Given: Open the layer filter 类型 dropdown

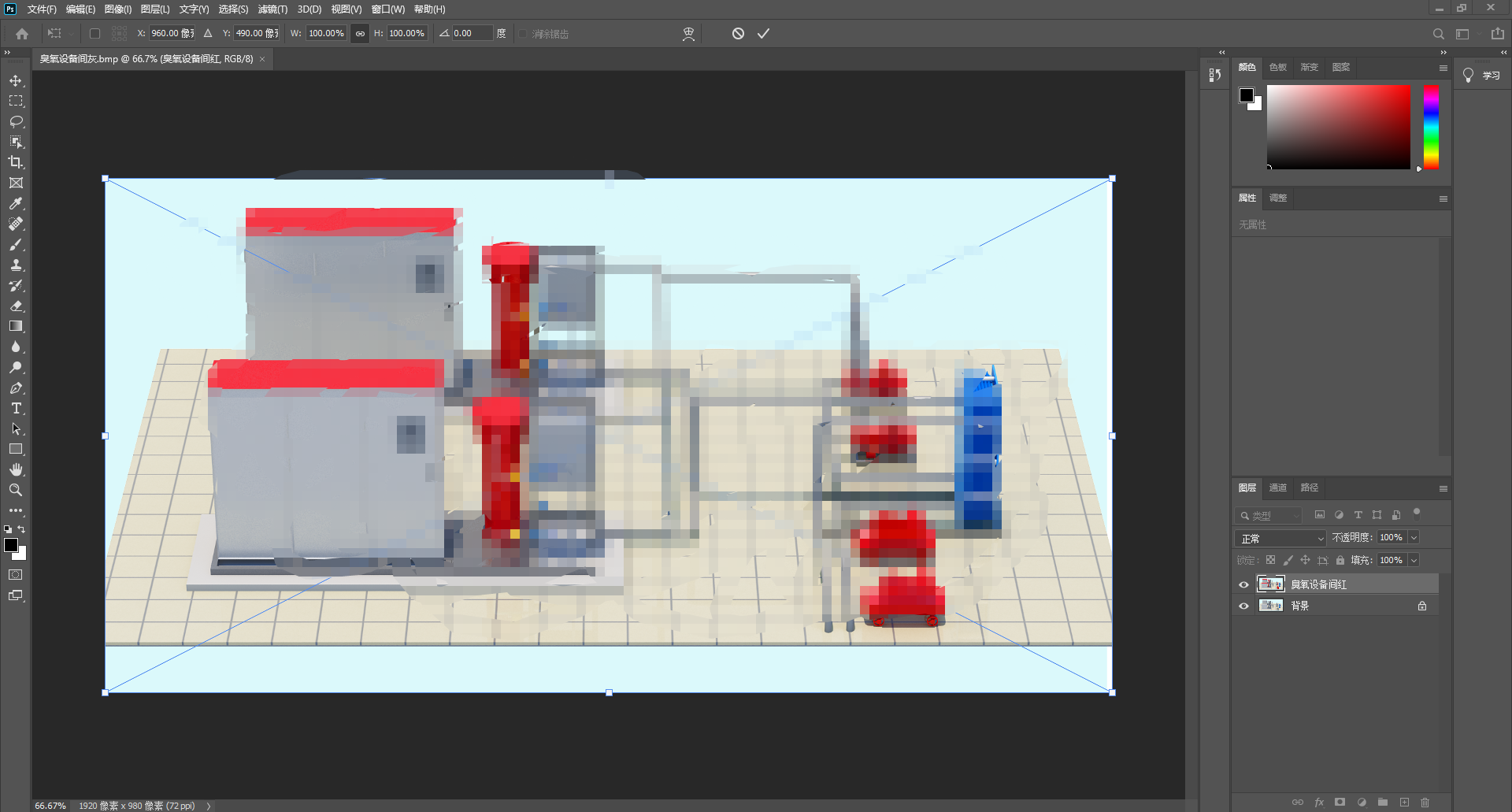Looking at the screenshot, I should point(1269,515).
